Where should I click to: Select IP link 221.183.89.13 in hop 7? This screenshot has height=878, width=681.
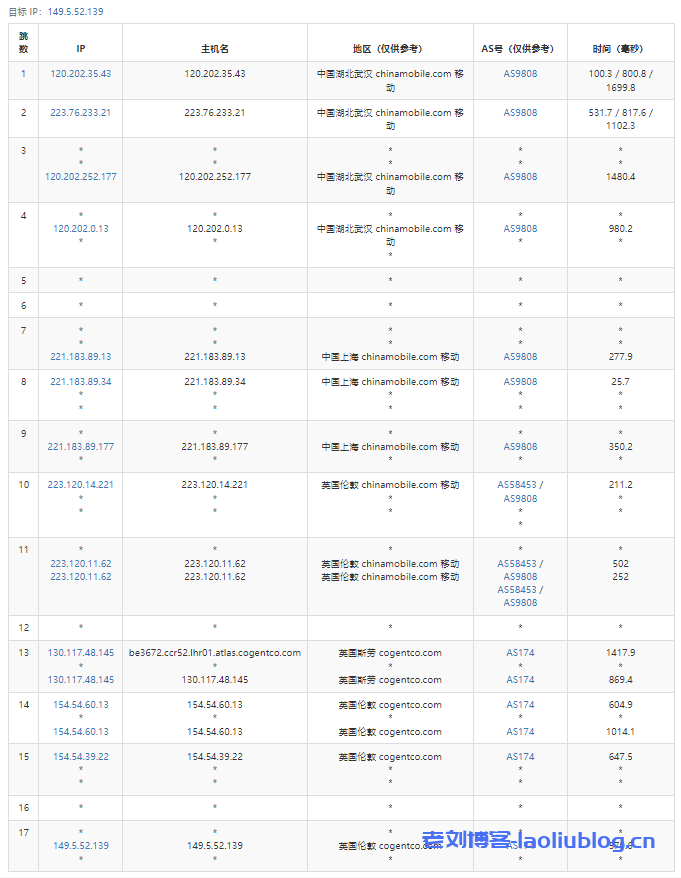click(80, 357)
